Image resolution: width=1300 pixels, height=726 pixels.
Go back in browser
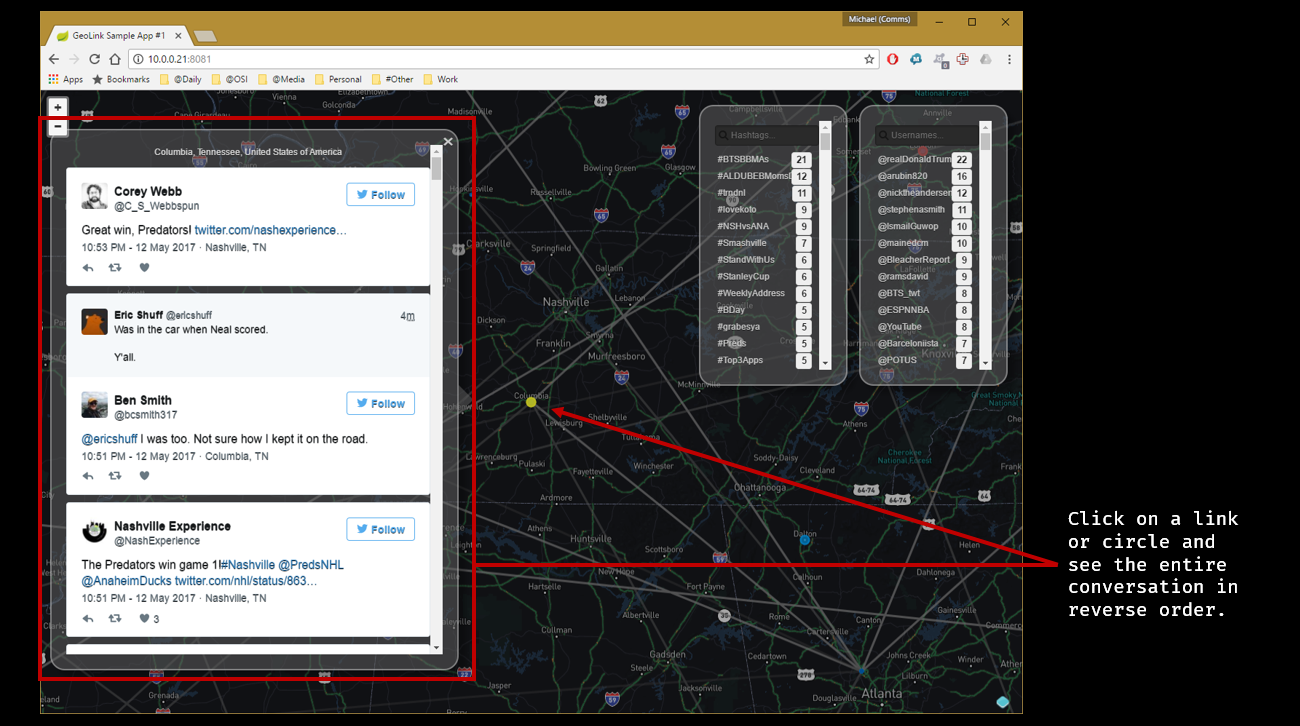[x=54, y=59]
